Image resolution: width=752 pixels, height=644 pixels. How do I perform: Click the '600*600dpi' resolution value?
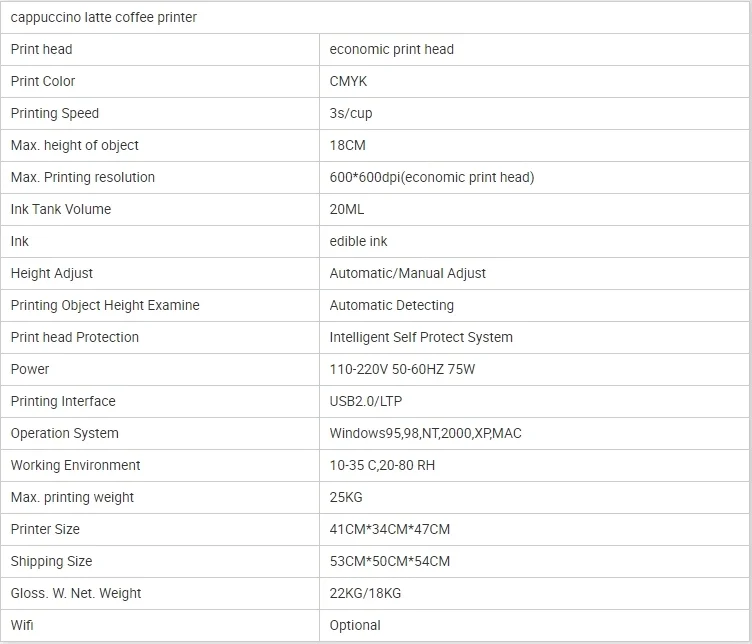pyautogui.click(x=432, y=177)
